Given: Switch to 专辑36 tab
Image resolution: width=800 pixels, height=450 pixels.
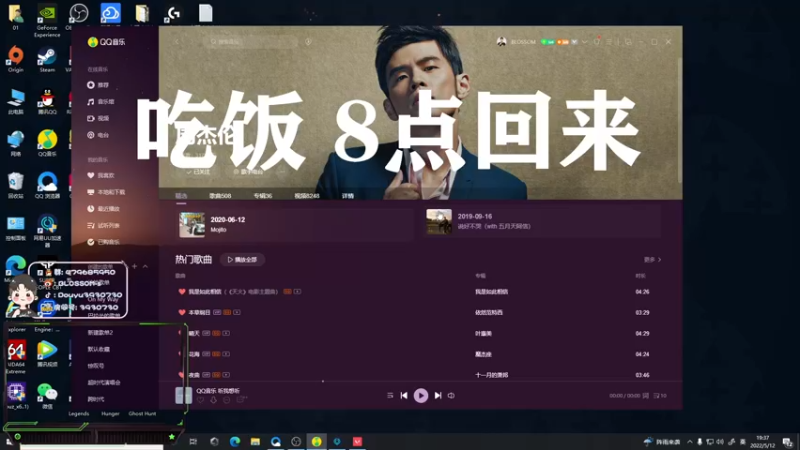Looking at the screenshot, I should tap(263, 196).
